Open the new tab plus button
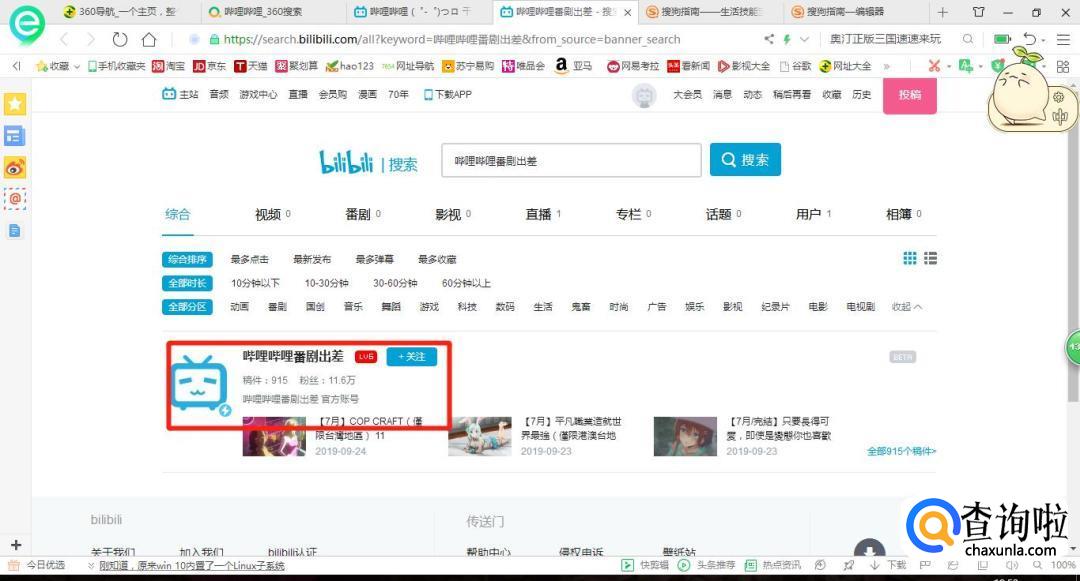 click(x=943, y=12)
